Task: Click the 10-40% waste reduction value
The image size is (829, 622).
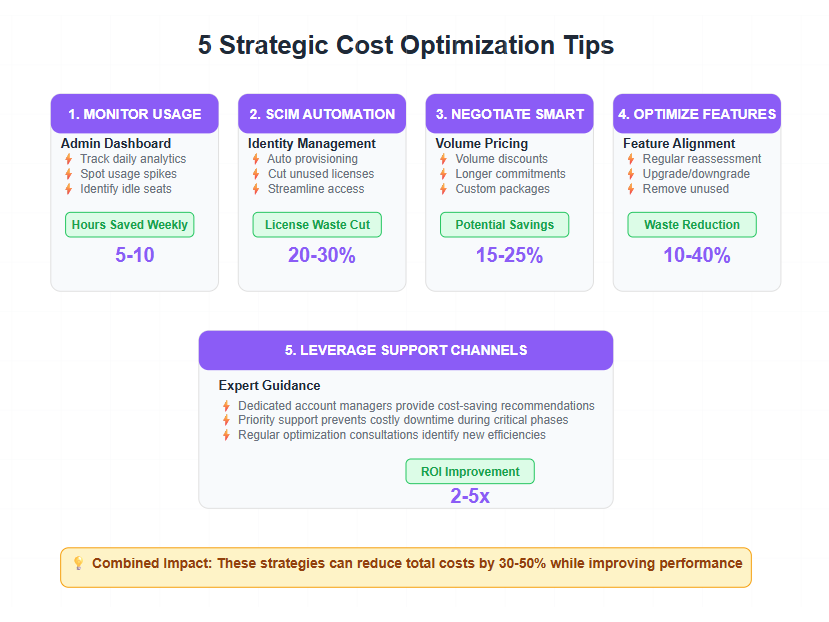Action: click(697, 255)
